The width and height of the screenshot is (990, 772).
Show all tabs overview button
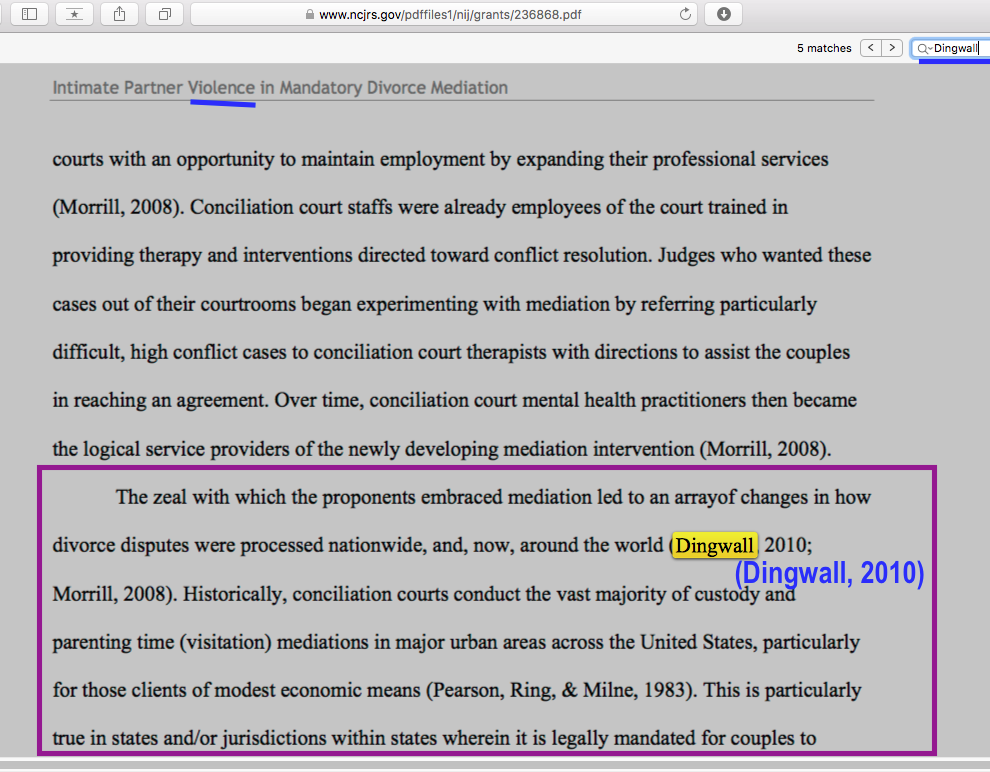(165, 14)
